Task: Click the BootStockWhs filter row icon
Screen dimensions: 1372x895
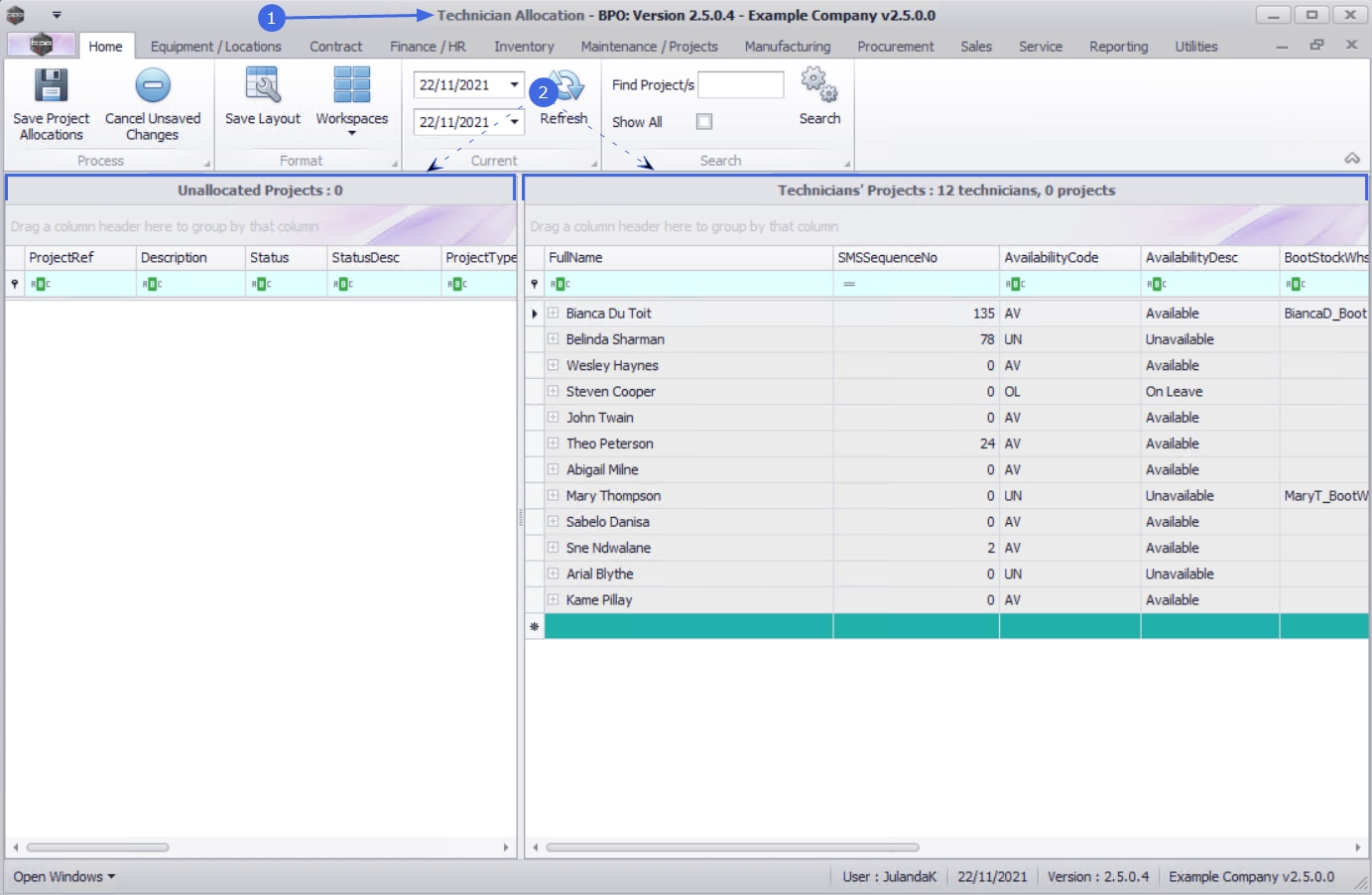Action: click(1296, 284)
